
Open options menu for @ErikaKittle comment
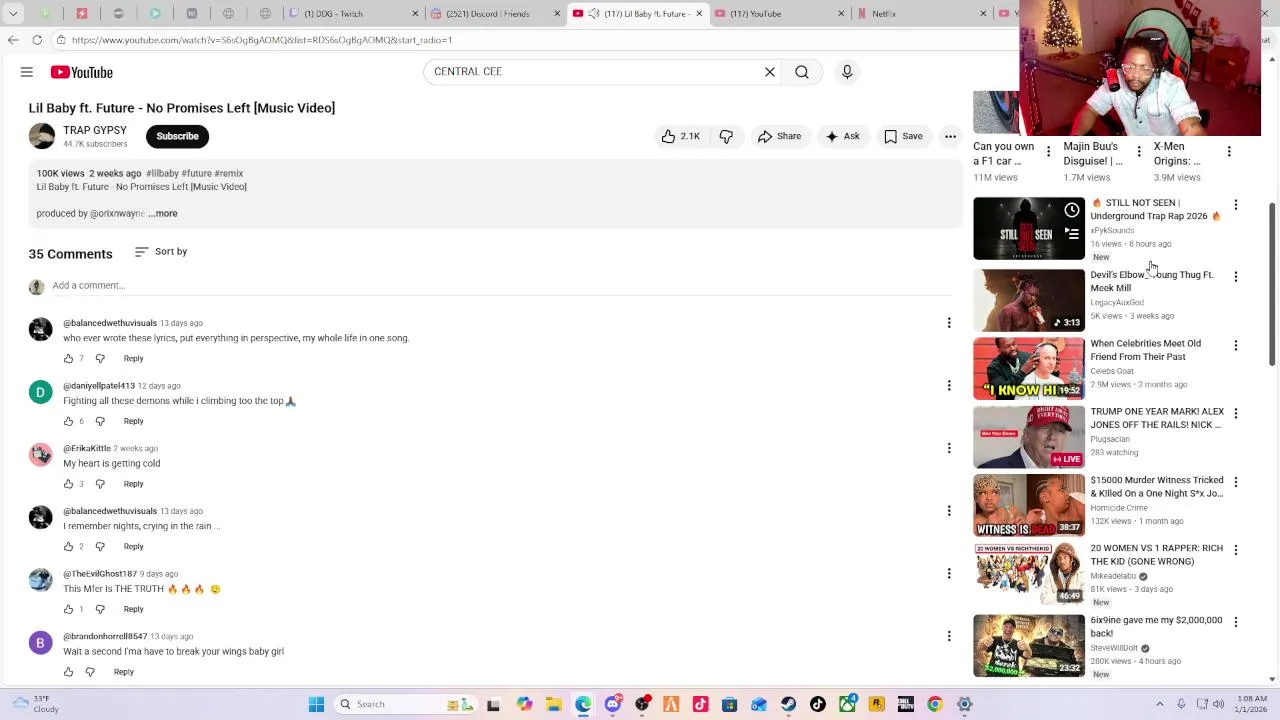pos(949,448)
